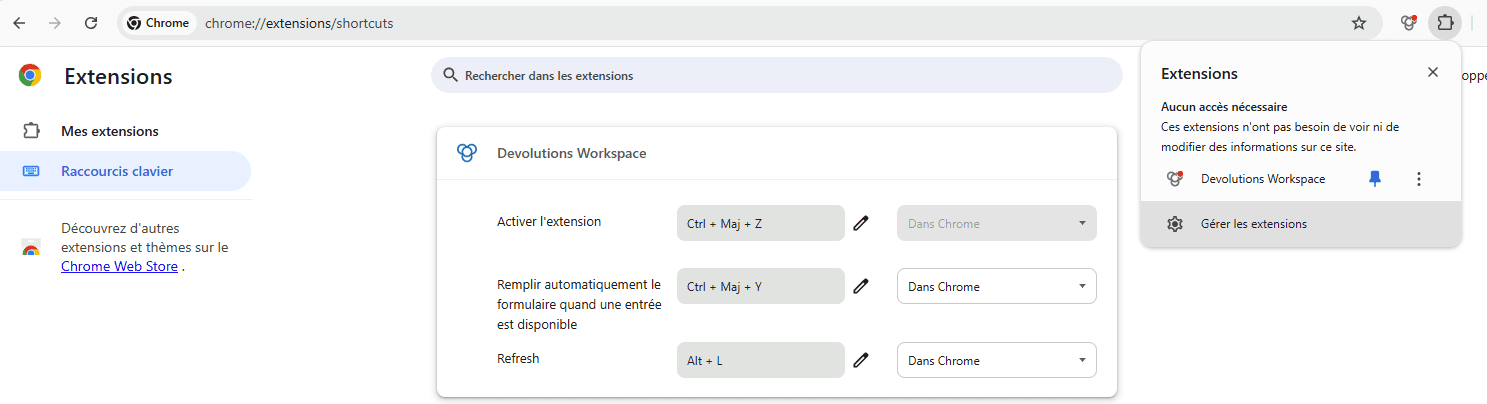
Task: Click the Devolutions Workspace toolbar icon
Action: 1409,23
